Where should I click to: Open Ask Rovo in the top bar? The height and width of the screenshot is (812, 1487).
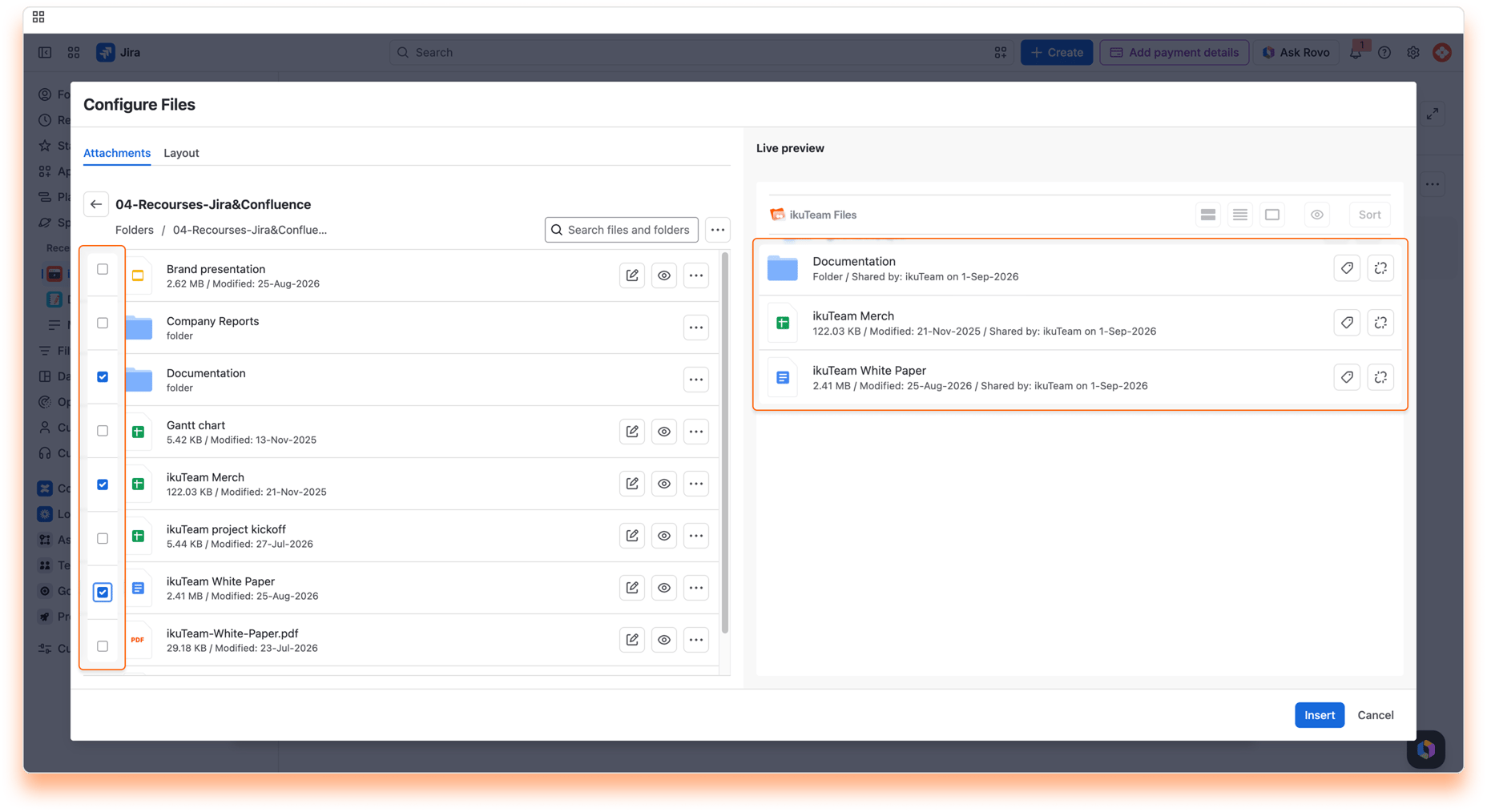tap(1296, 53)
